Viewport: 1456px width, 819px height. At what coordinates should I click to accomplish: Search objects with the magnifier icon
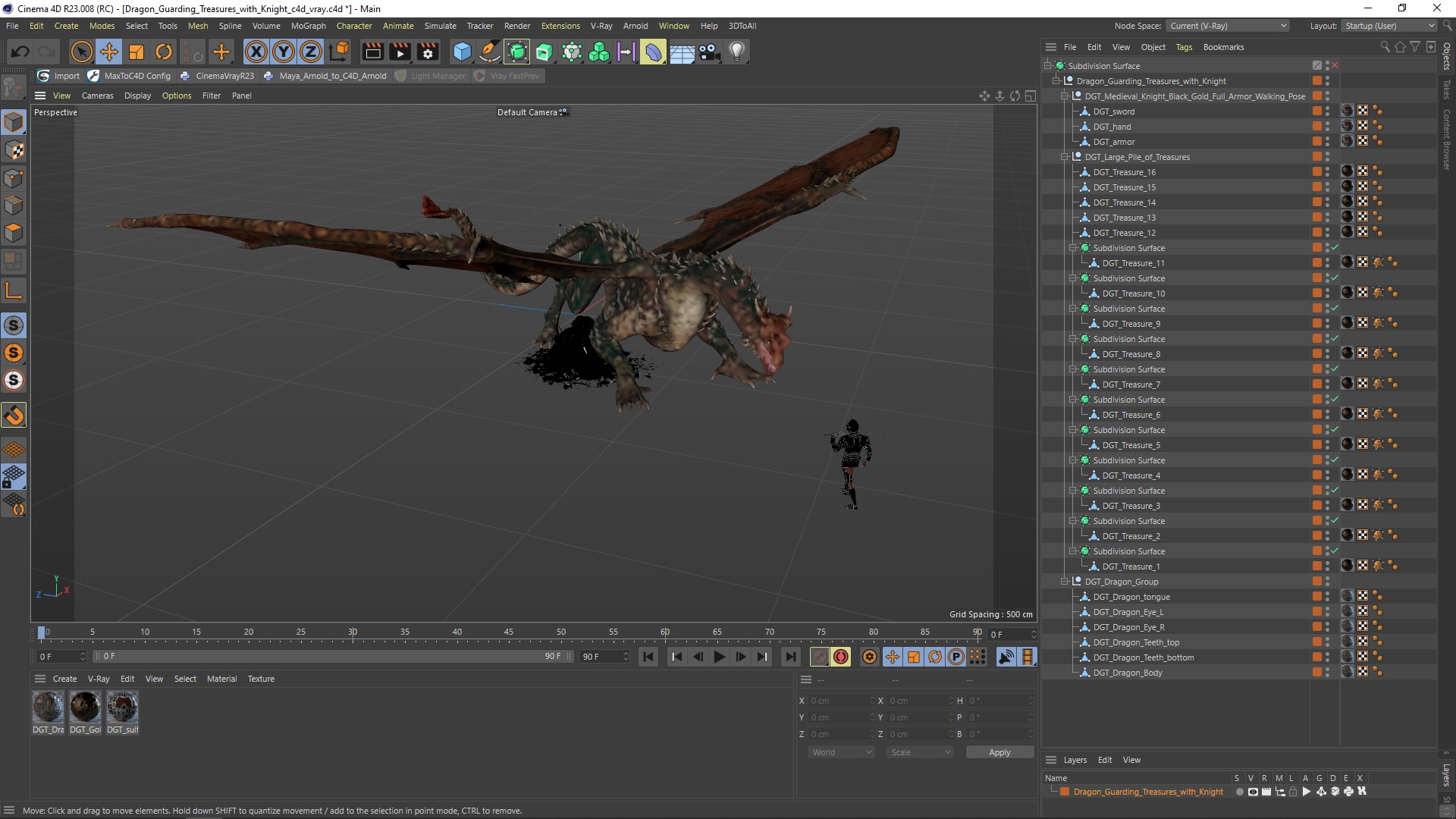tap(1385, 47)
